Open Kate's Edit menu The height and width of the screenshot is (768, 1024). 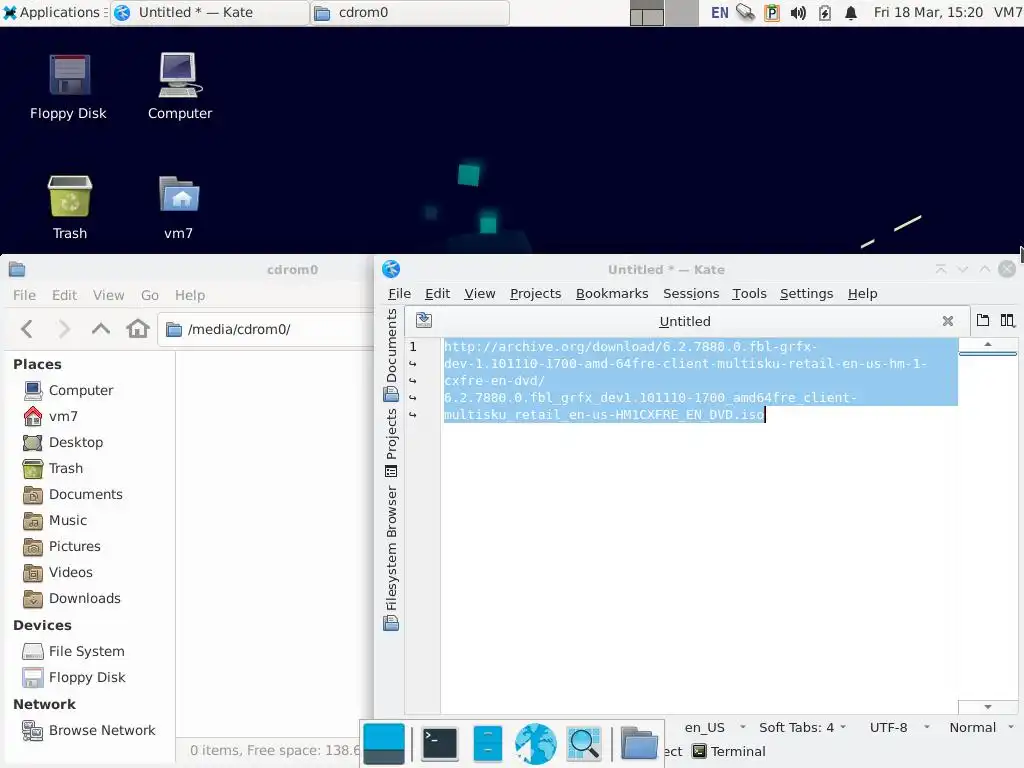click(x=437, y=293)
